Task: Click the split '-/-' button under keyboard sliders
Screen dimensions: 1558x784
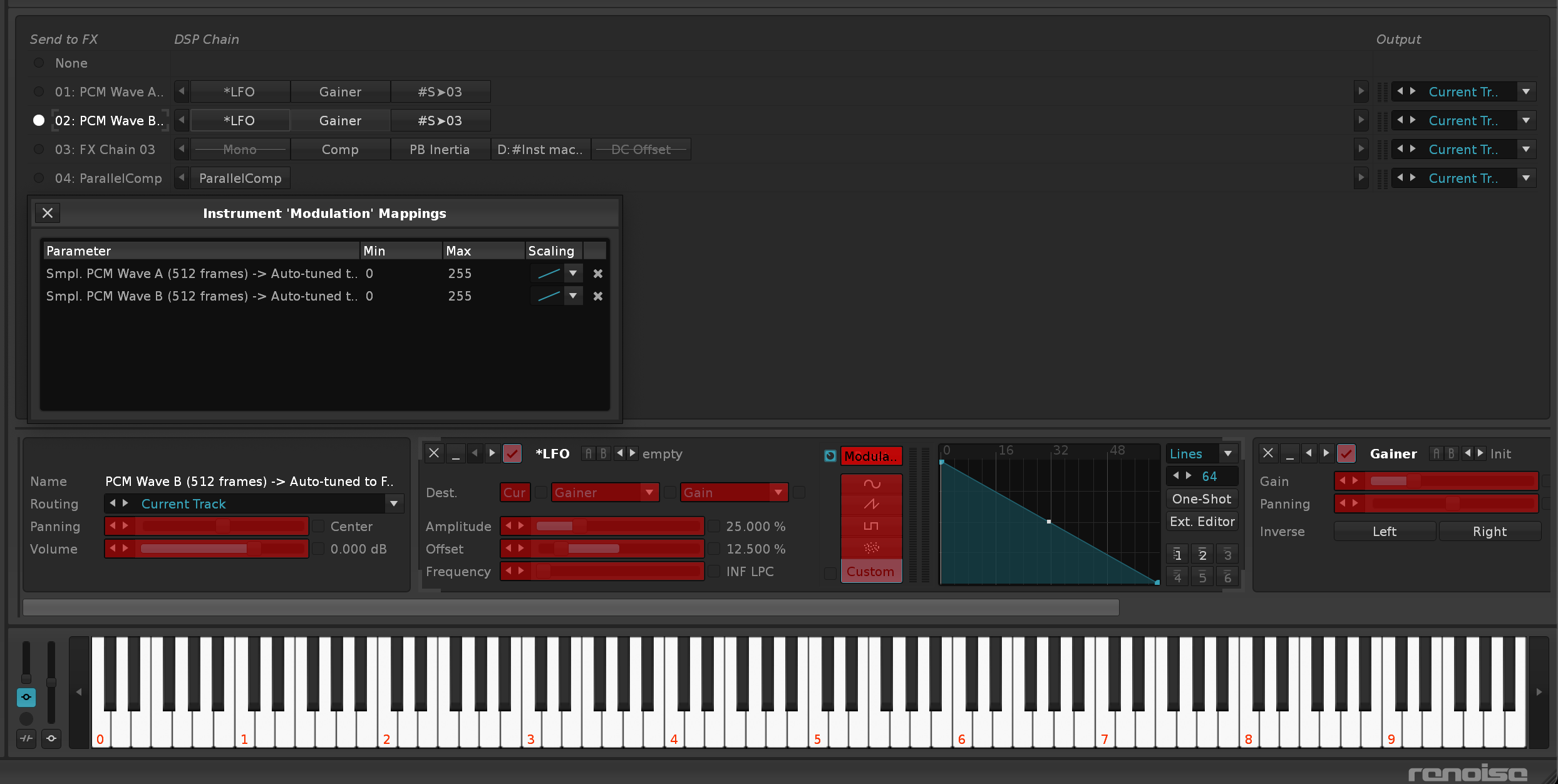Action: [26, 738]
